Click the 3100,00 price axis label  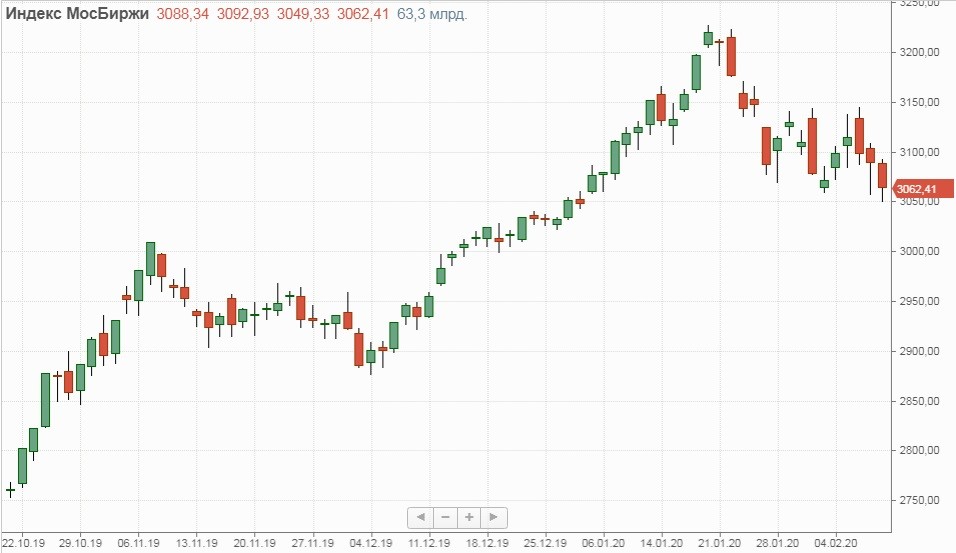pos(919,152)
